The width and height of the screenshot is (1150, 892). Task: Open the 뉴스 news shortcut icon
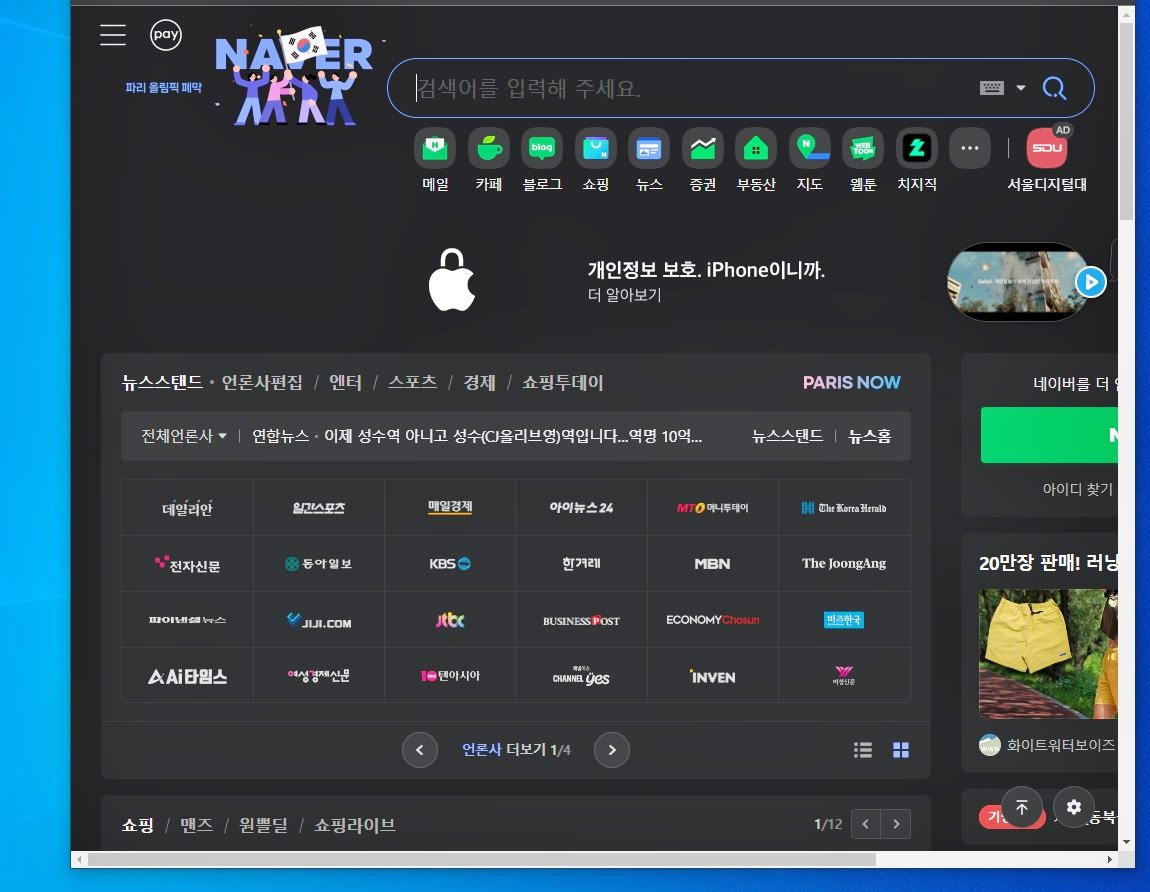pyautogui.click(x=649, y=148)
